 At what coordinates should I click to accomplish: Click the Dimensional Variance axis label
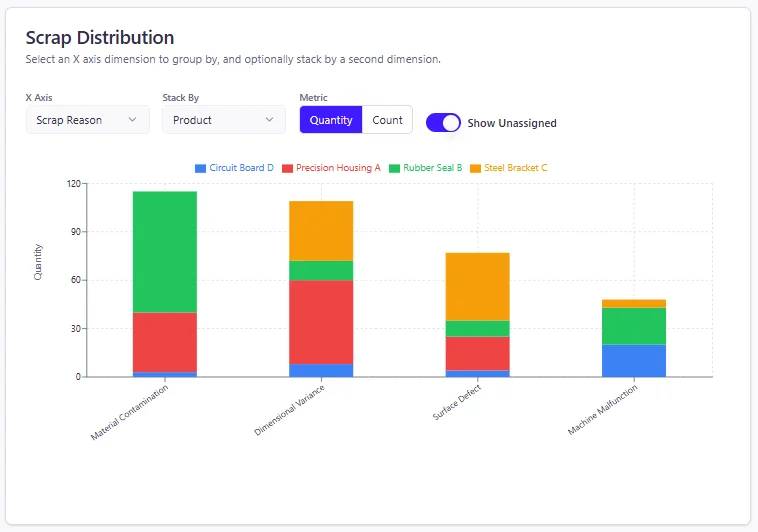pos(290,410)
